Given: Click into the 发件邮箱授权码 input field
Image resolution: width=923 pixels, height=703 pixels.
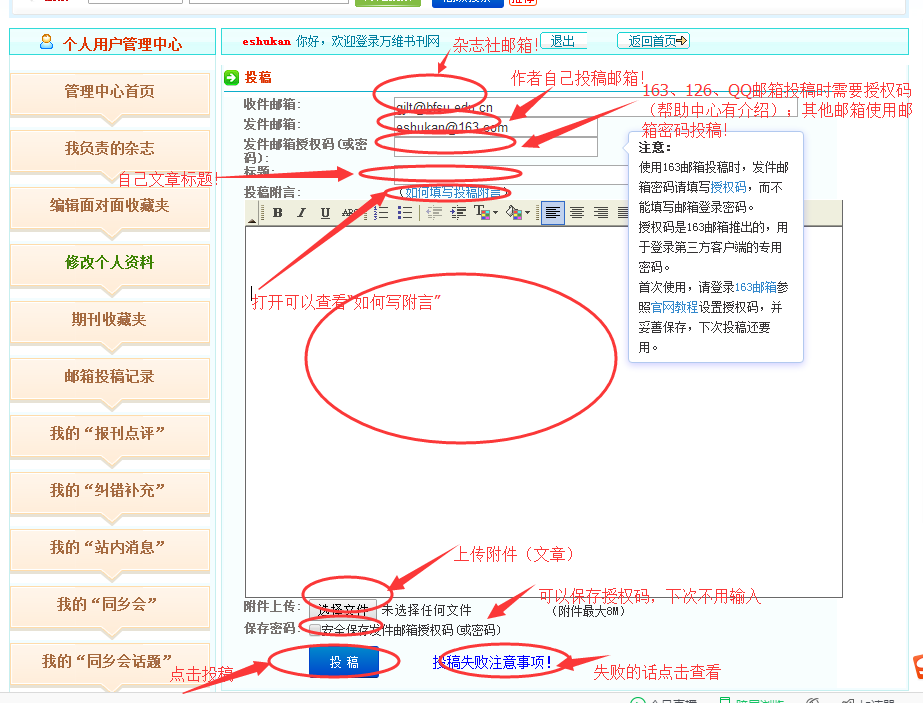Looking at the screenshot, I should 496,147.
